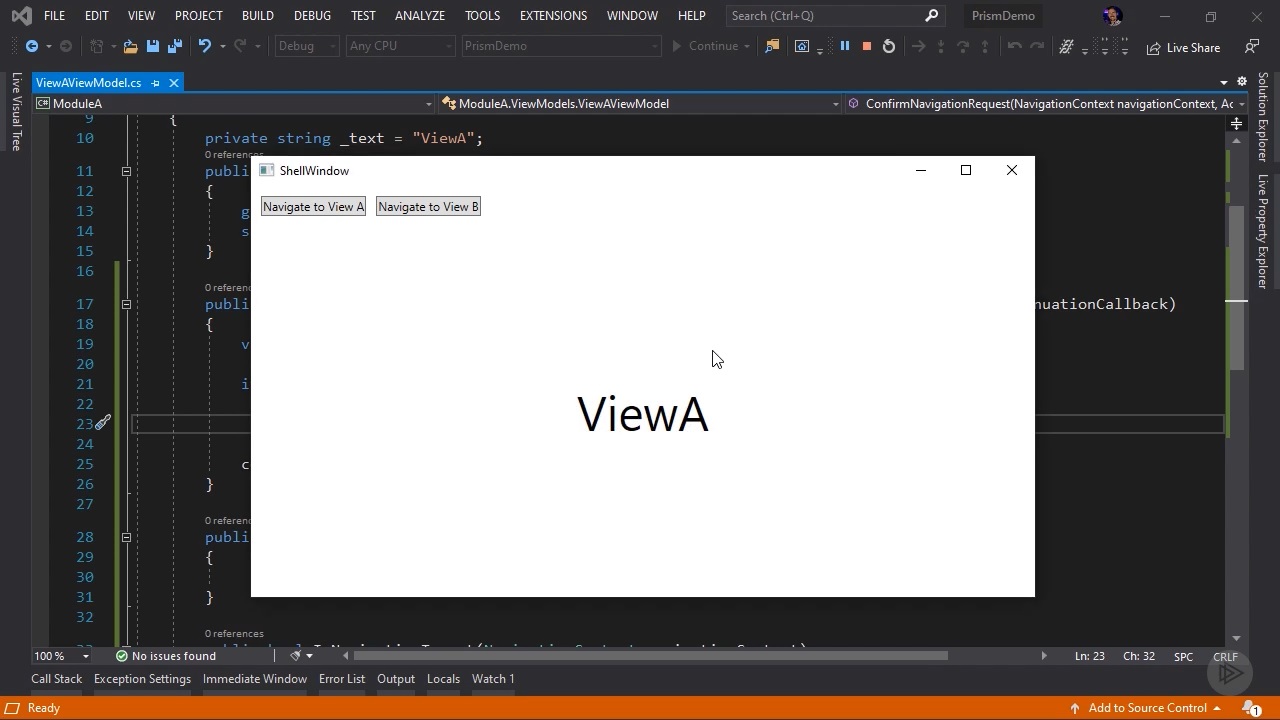This screenshot has height=720, width=1280.
Task: Pause the debugging session
Action: [845, 46]
